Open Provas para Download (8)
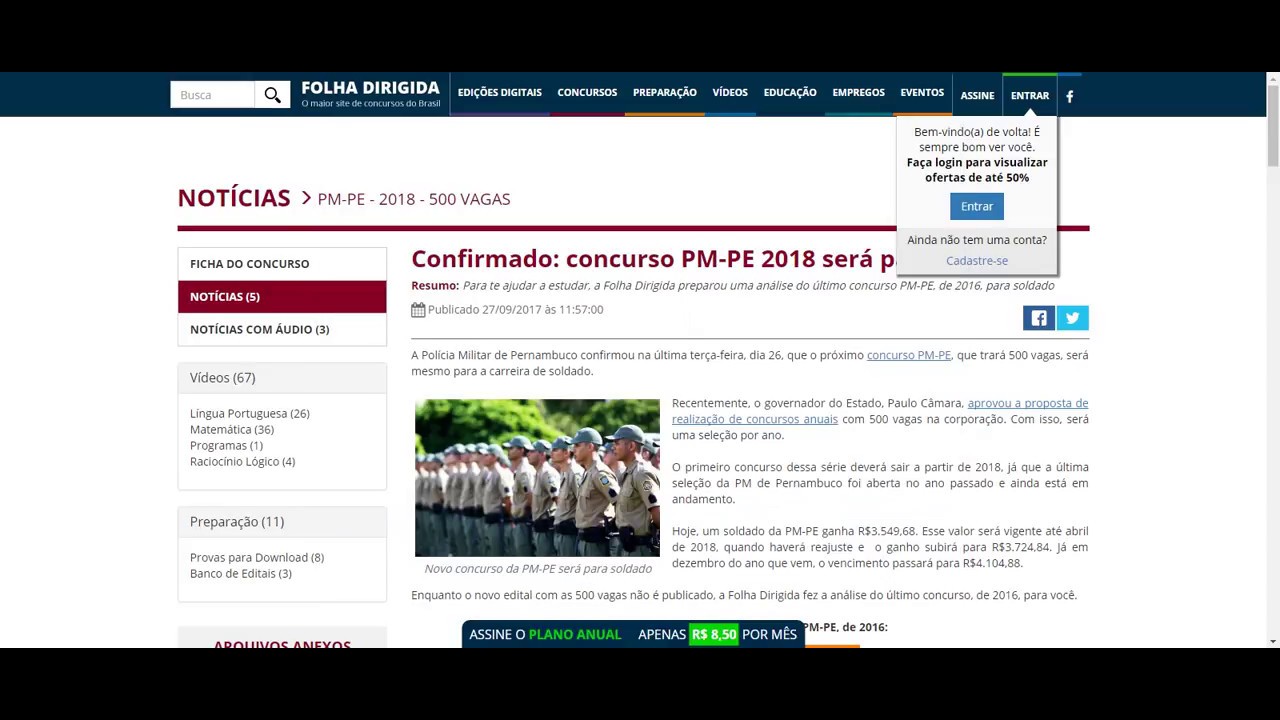 (x=257, y=557)
